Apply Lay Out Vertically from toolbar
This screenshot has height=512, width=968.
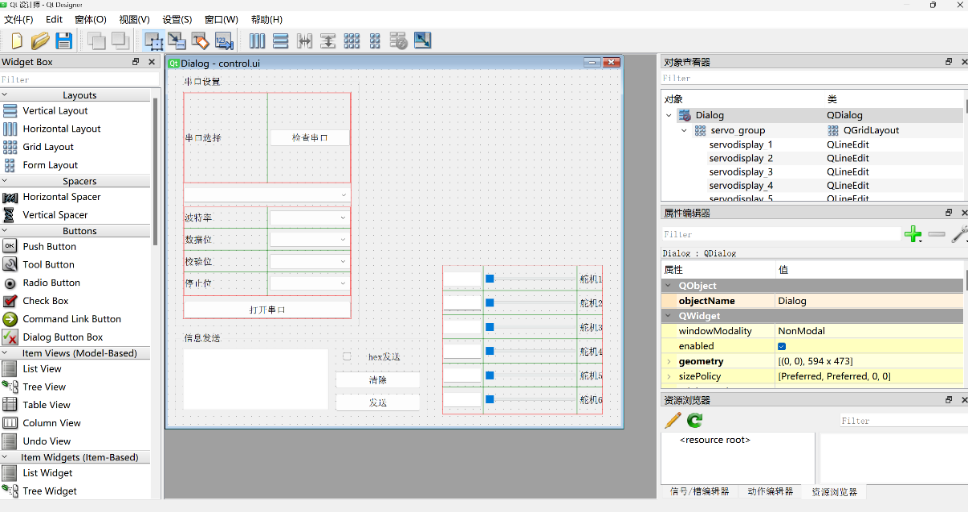[x=281, y=41]
